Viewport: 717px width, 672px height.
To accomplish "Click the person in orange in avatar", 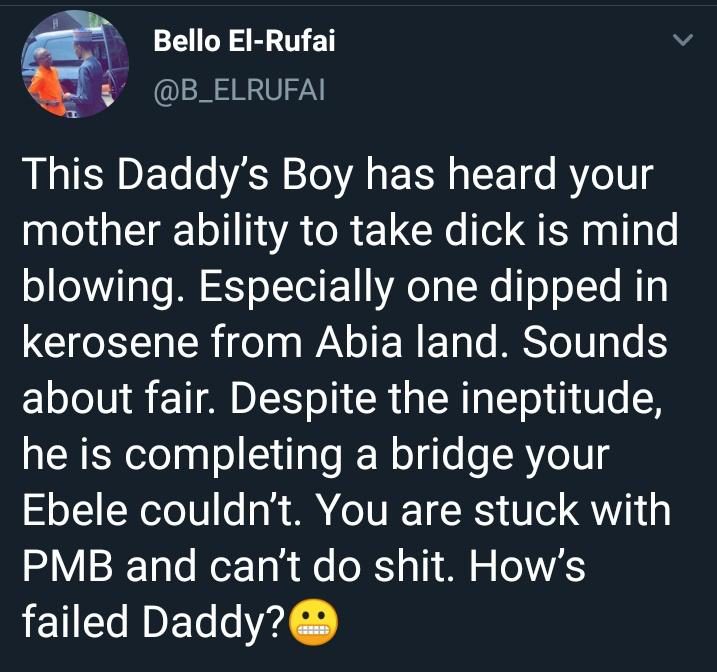I will (x=46, y=82).
